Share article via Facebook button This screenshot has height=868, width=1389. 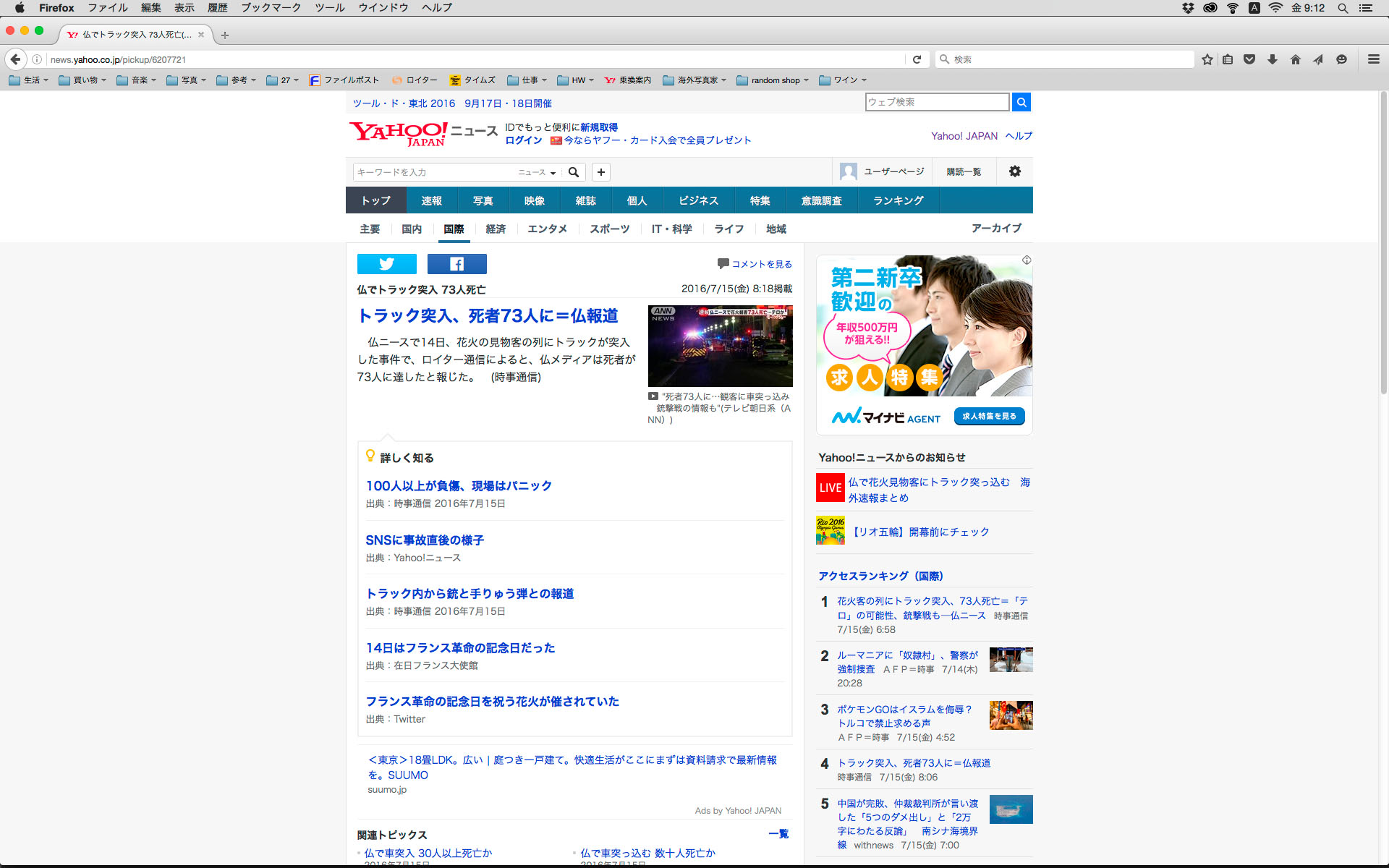click(456, 264)
